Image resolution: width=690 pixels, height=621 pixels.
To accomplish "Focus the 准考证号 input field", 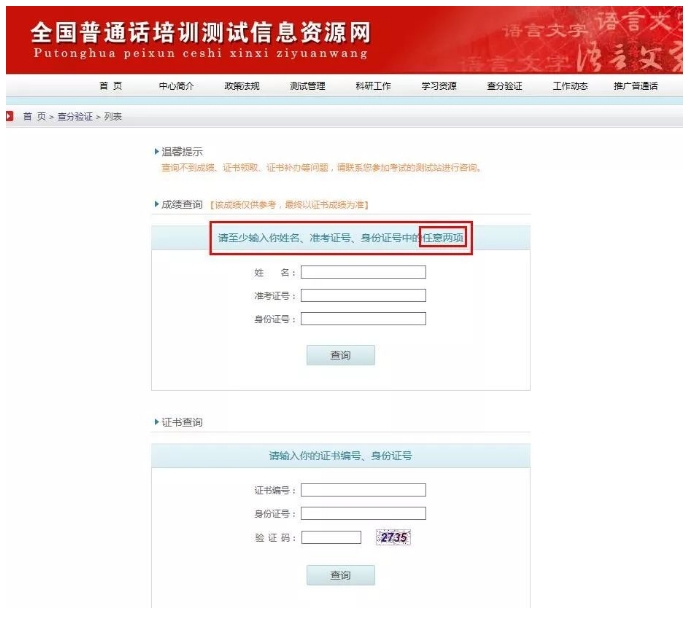I will click(x=363, y=295).
